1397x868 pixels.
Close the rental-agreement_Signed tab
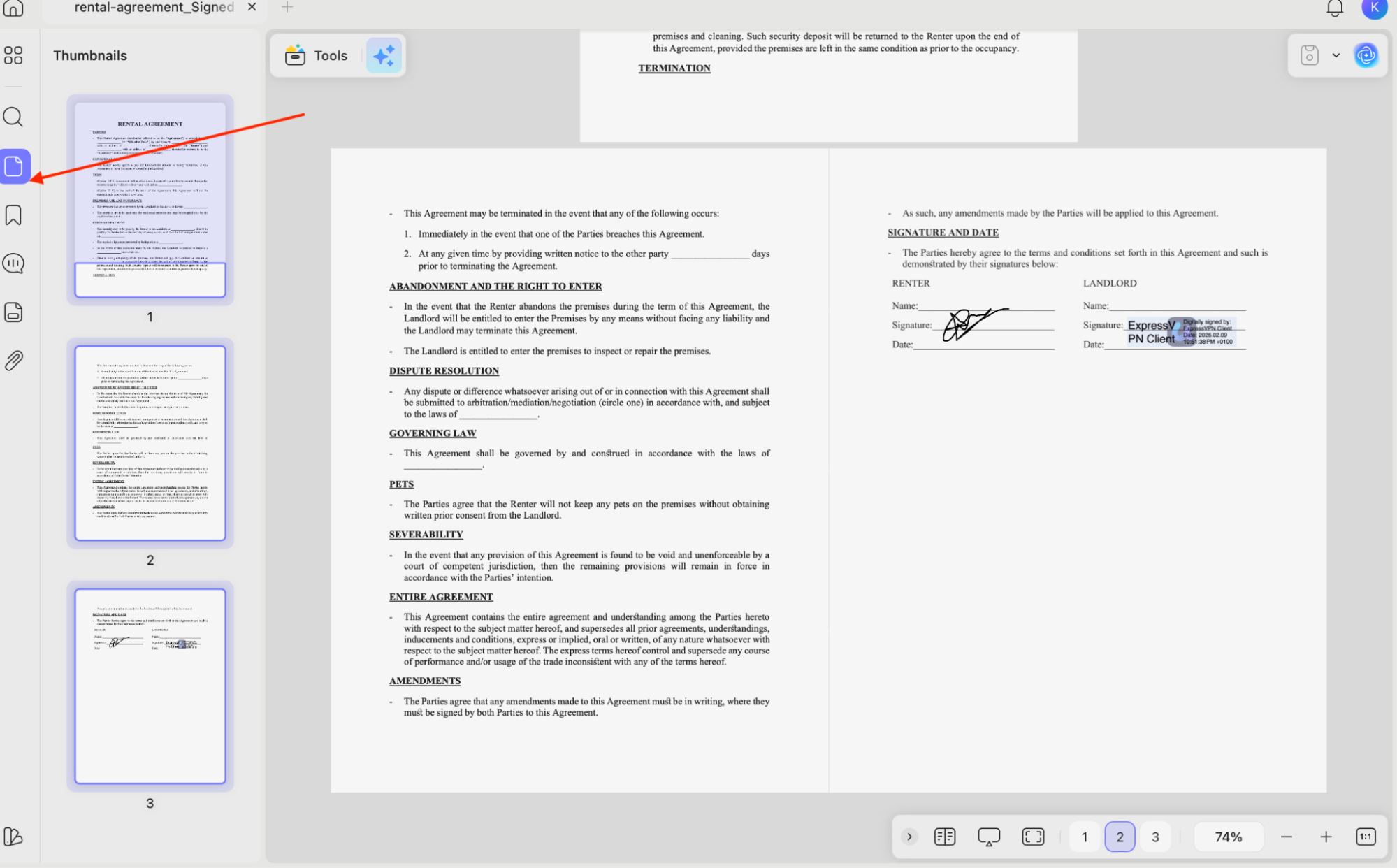click(252, 7)
